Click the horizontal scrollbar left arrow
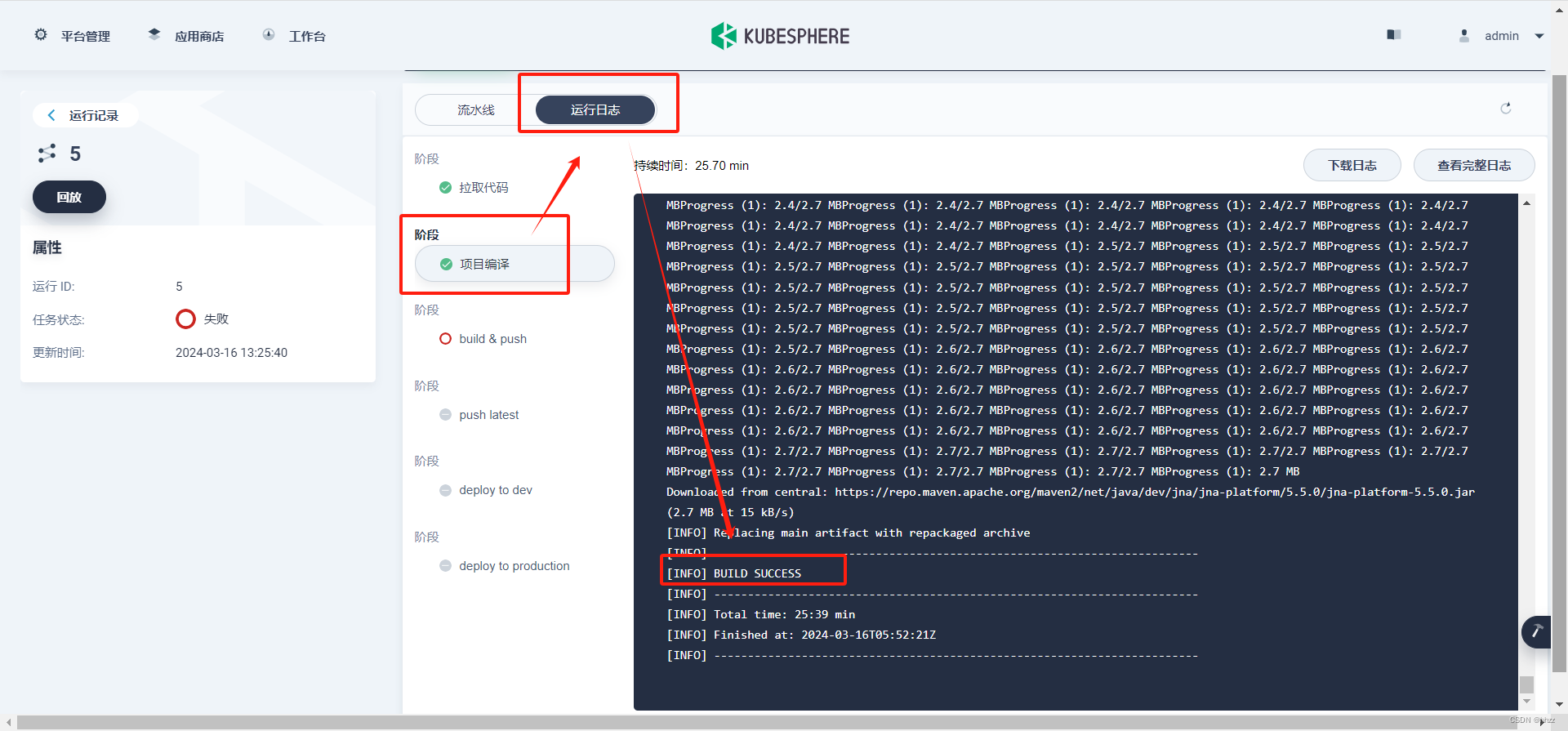Image resolution: width=1568 pixels, height=731 pixels. [7, 723]
